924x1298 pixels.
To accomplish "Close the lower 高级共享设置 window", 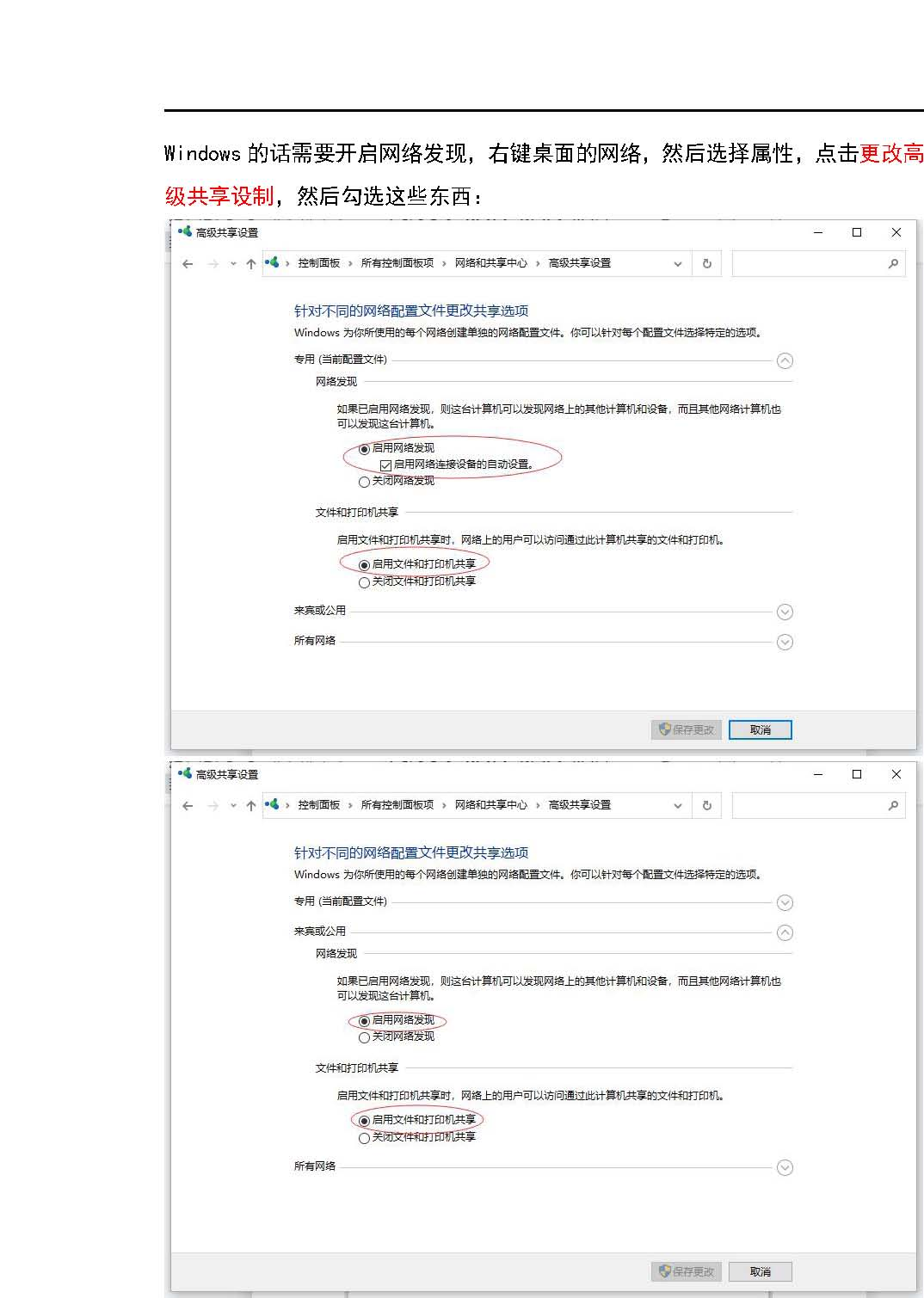I will tap(896, 774).
